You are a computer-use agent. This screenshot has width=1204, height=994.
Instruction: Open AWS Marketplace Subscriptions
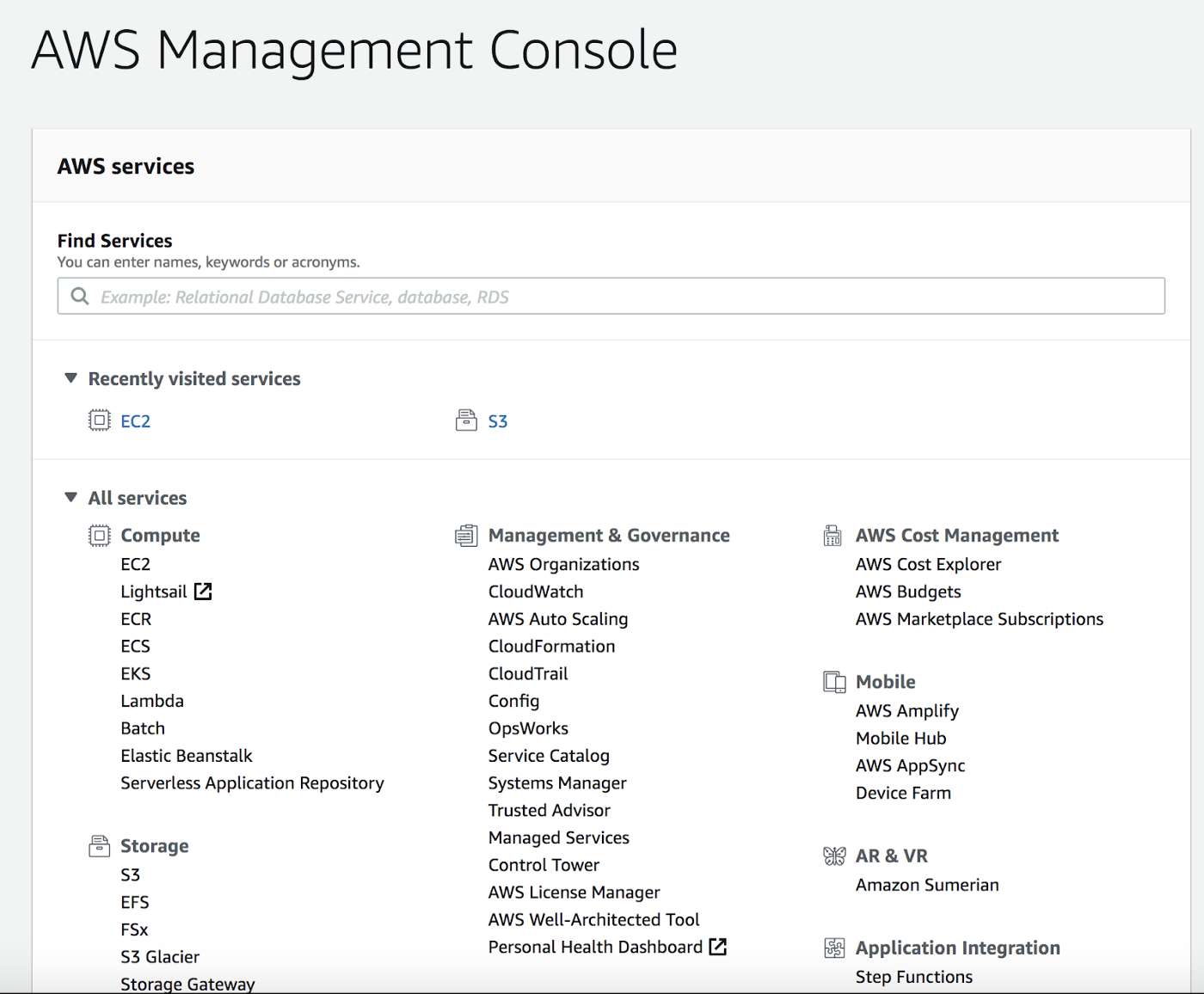(980, 619)
